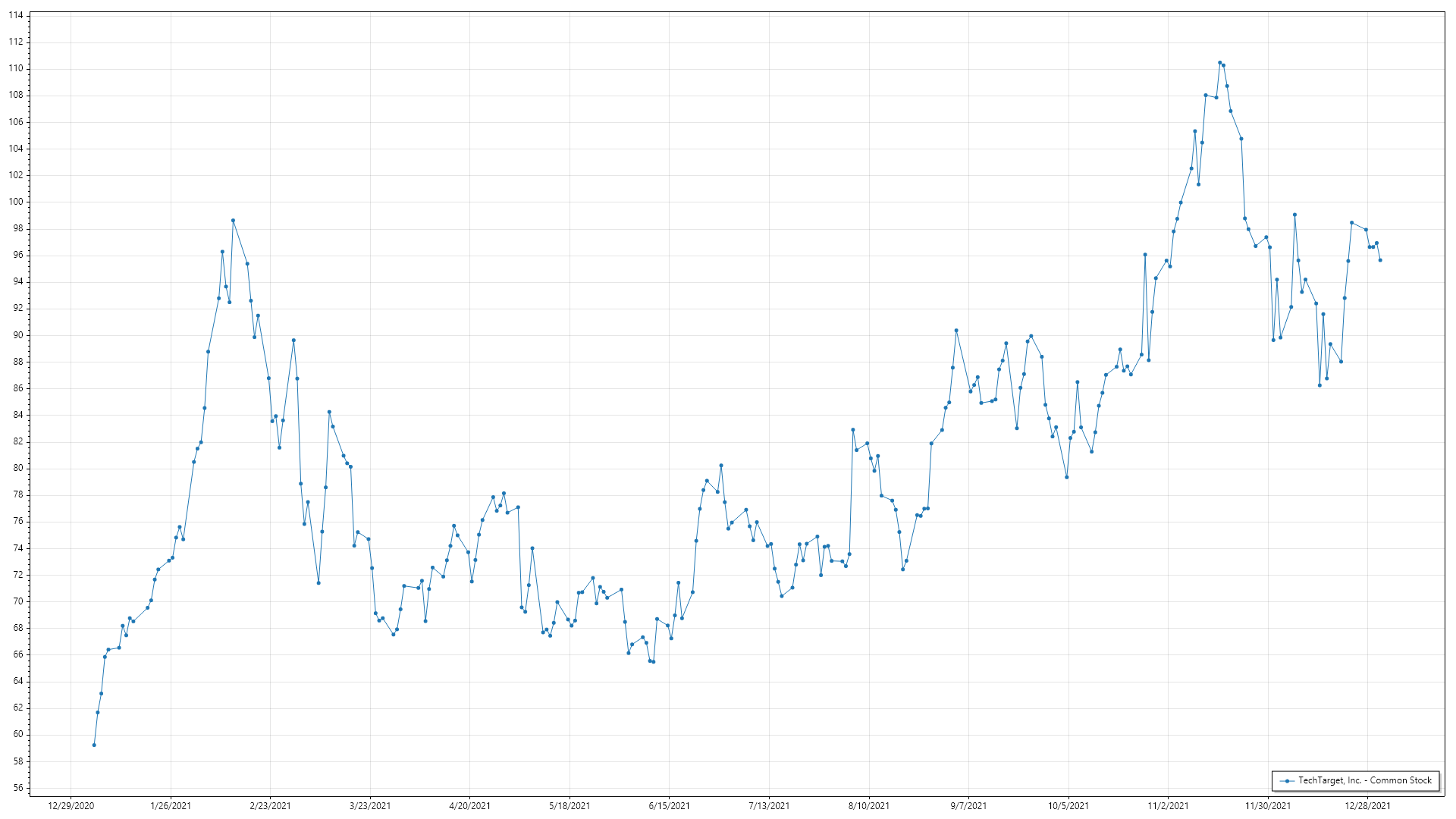Click the legend's blue line marker icon

pos(1287,781)
